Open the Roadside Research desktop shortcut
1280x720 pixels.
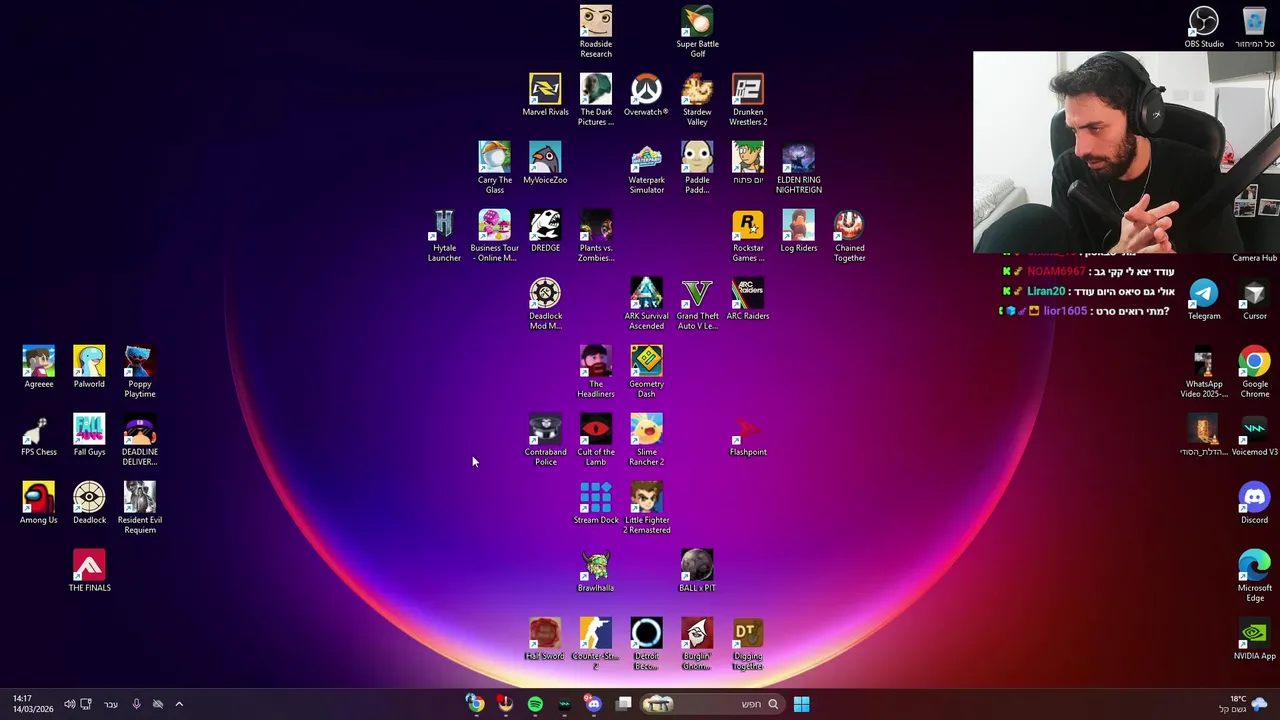tap(596, 31)
